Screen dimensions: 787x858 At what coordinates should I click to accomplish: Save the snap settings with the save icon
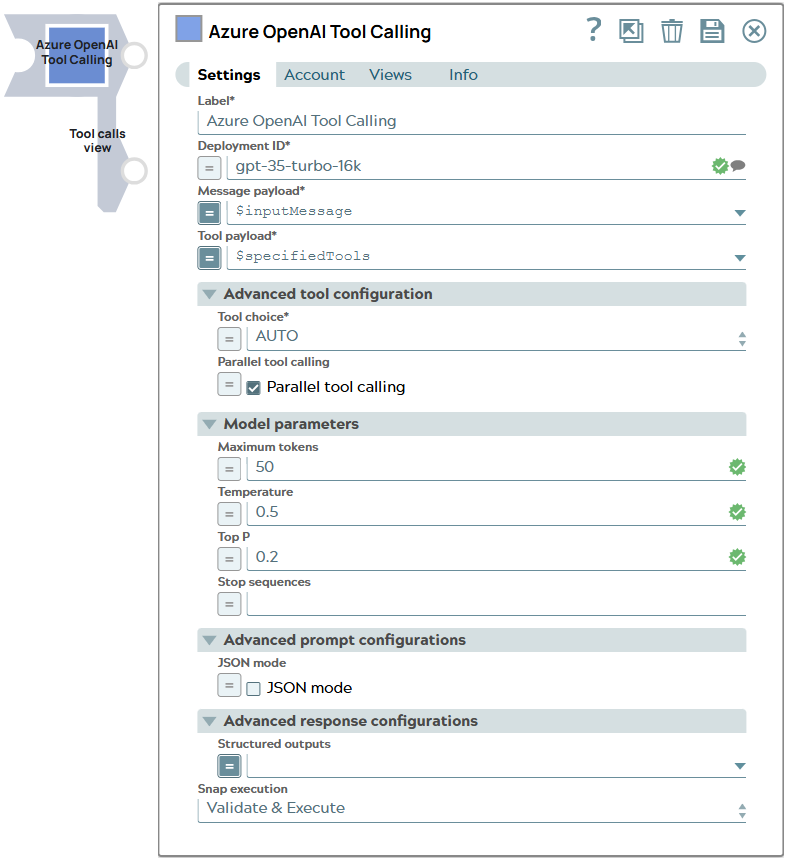[712, 30]
